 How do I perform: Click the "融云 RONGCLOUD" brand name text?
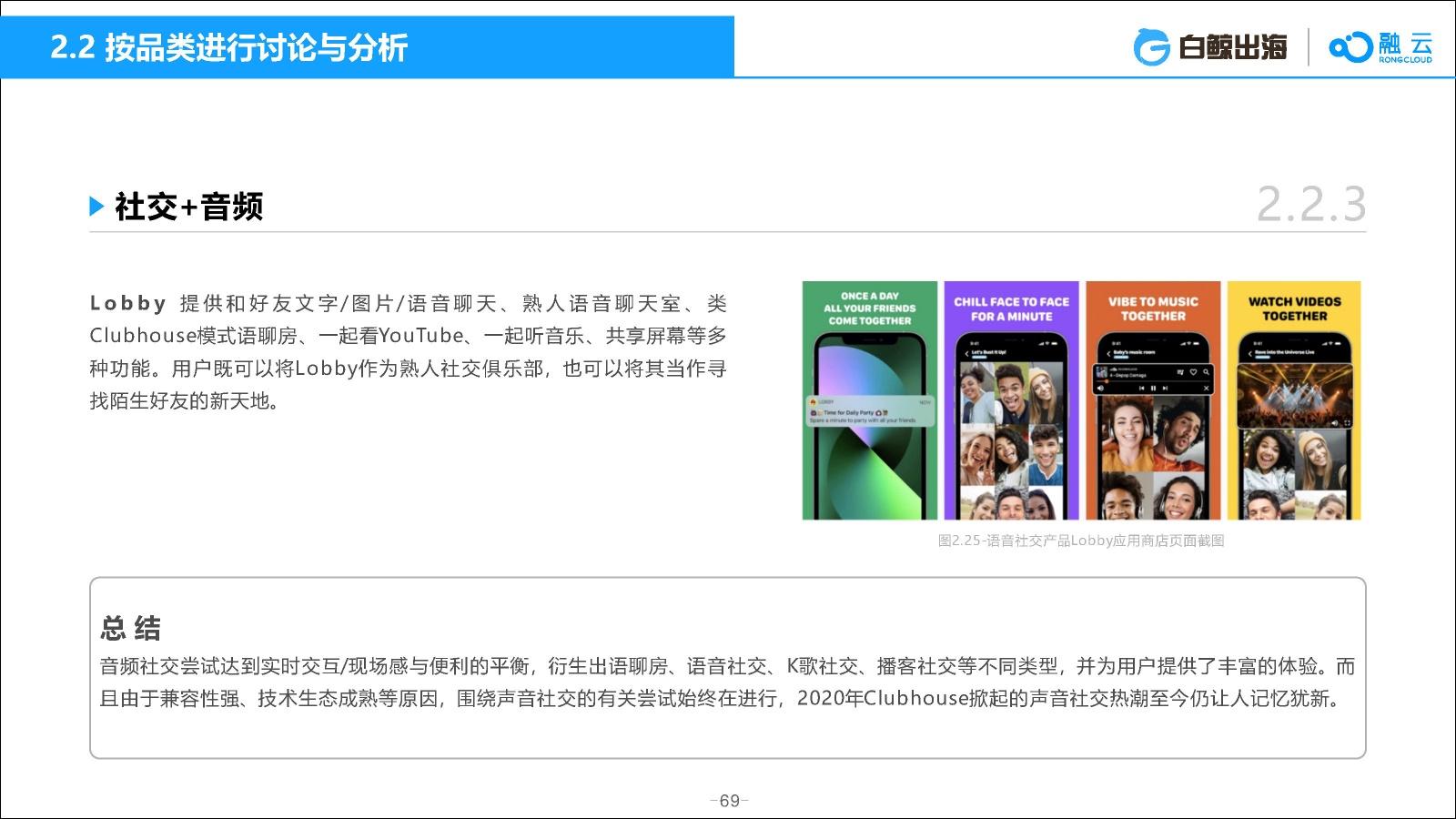point(1405,47)
